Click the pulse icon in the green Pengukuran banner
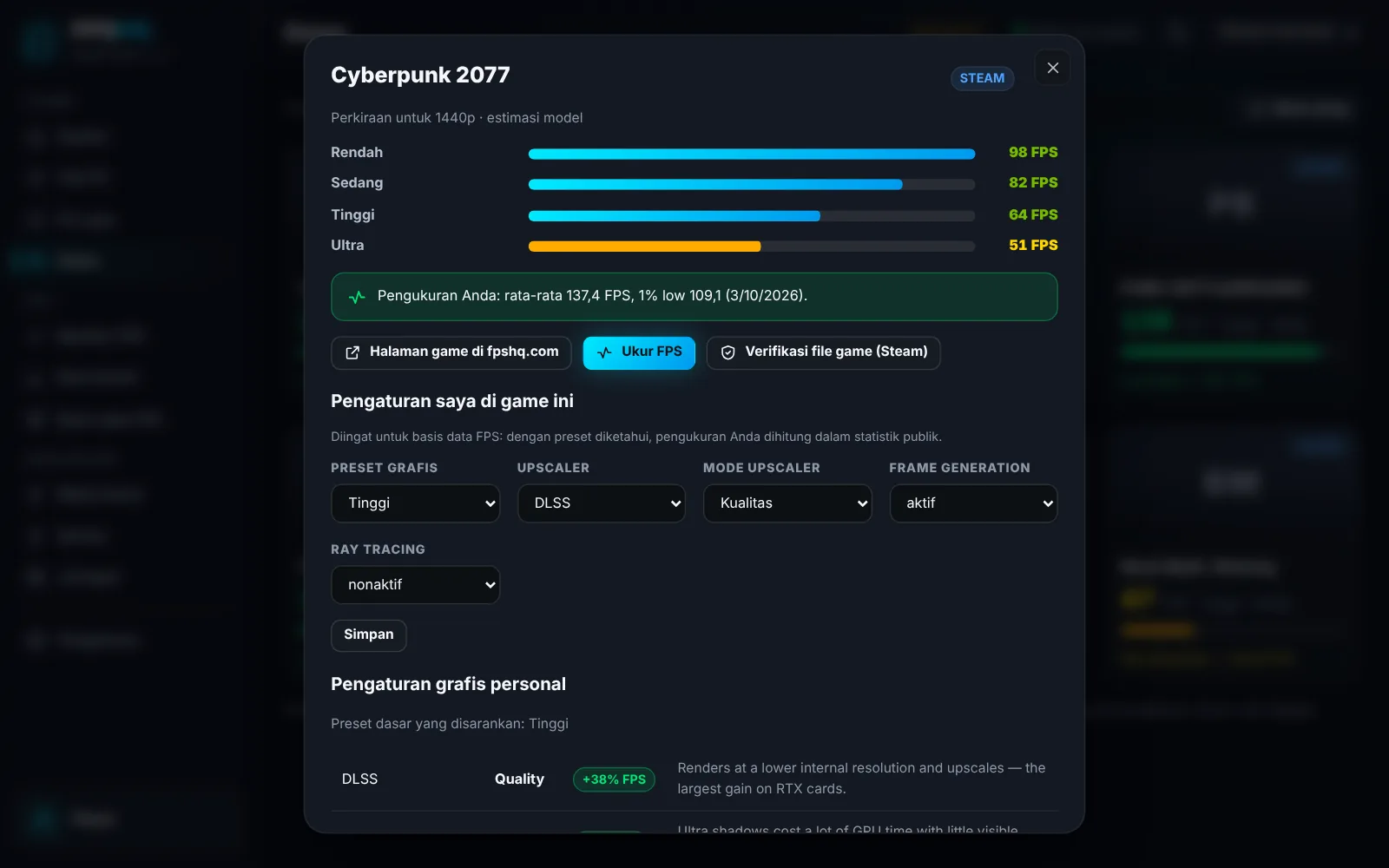 pos(357,297)
